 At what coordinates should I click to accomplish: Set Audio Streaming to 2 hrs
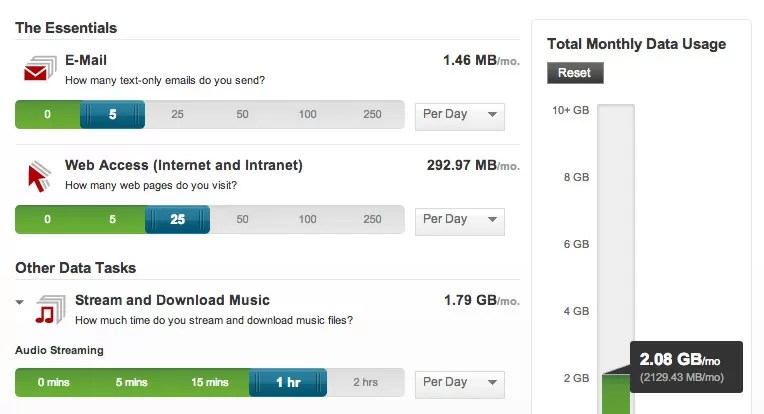pos(365,382)
